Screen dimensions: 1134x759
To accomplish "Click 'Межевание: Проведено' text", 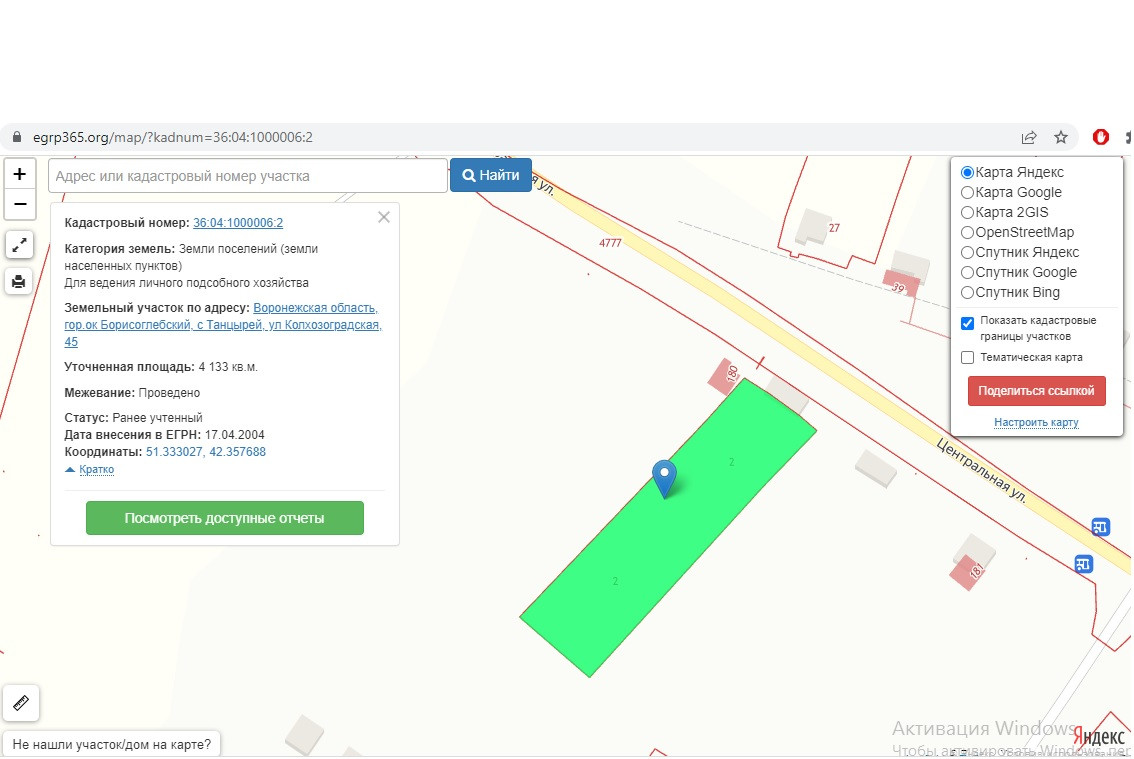I will coord(132,393).
